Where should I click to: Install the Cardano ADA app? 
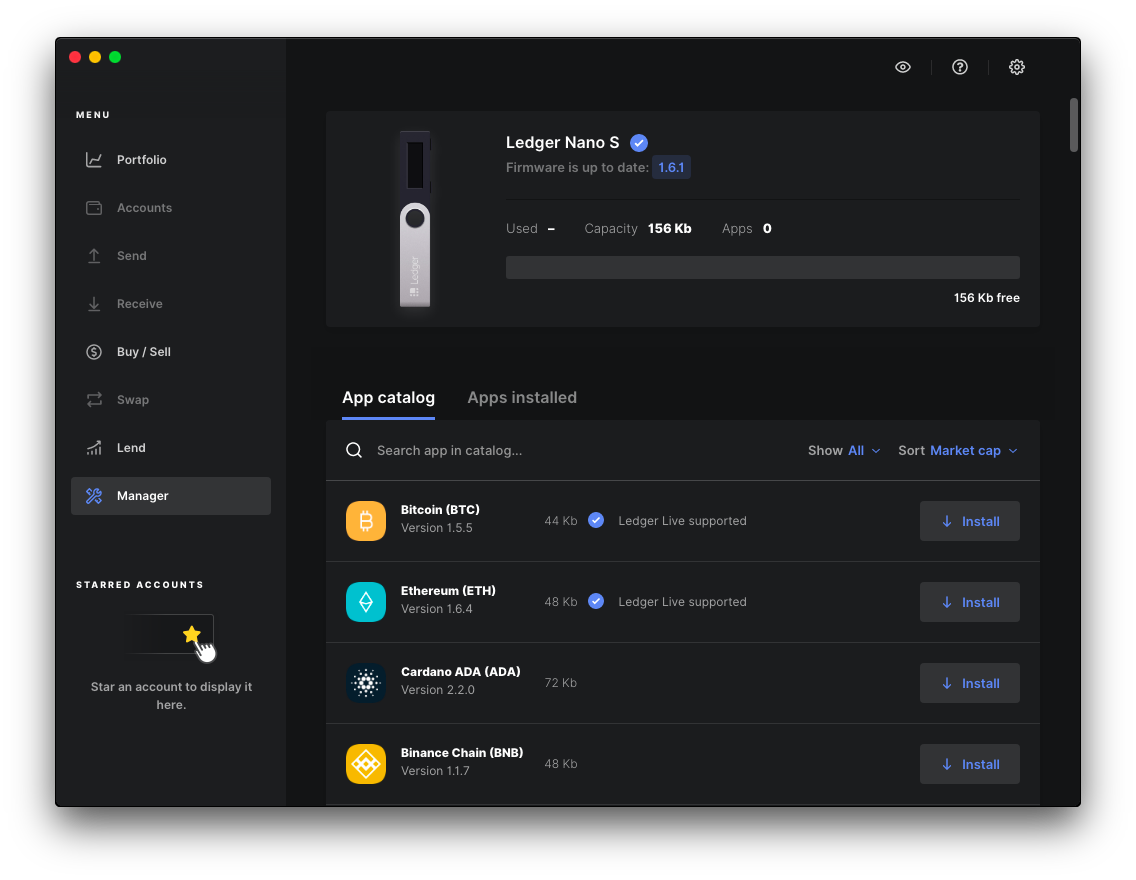(x=969, y=683)
